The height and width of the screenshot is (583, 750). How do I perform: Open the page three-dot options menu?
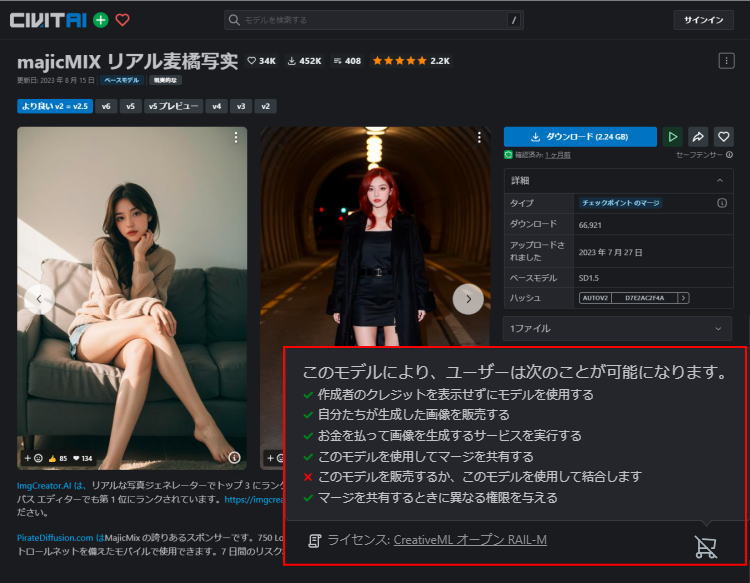click(726, 61)
